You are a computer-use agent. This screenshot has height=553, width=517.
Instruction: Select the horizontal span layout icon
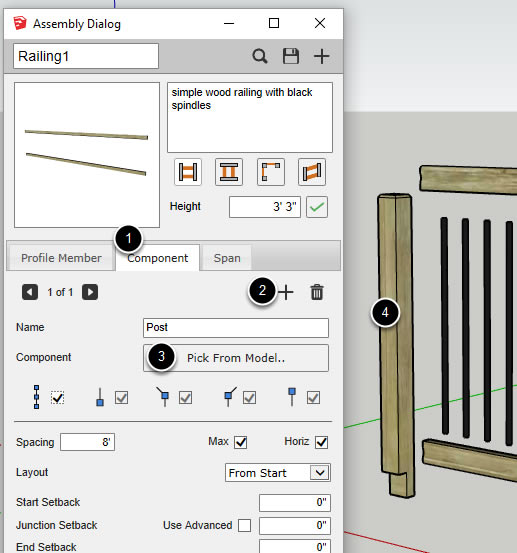pos(188,172)
